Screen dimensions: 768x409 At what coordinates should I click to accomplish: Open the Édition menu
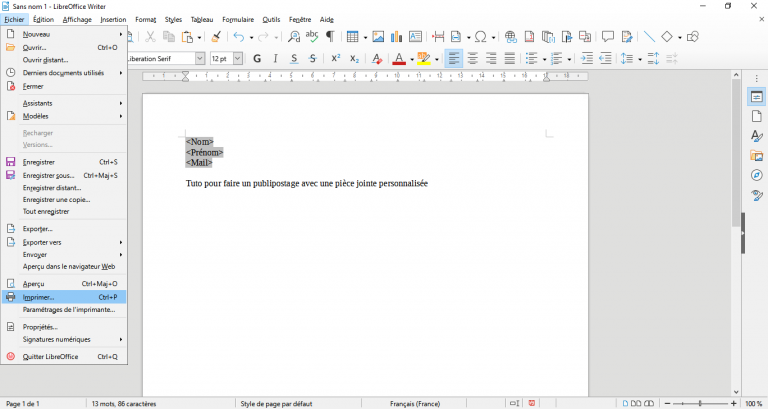pos(43,20)
